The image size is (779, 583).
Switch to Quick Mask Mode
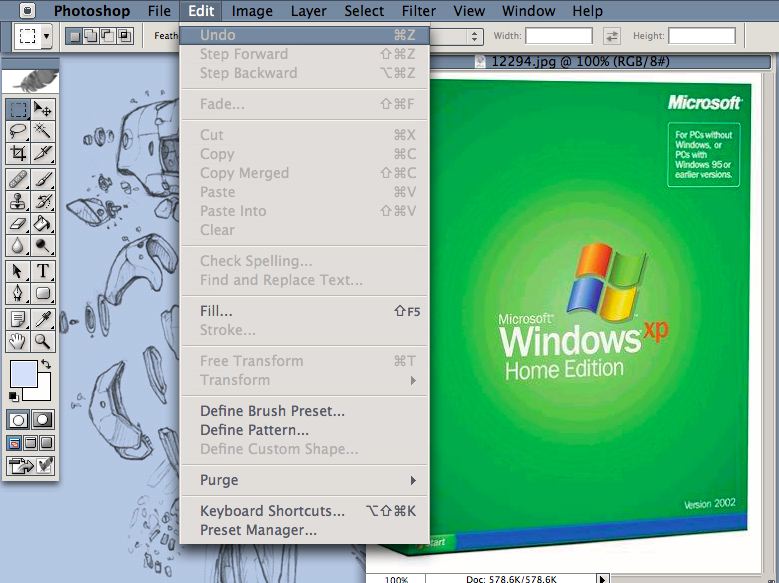click(43, 420)
